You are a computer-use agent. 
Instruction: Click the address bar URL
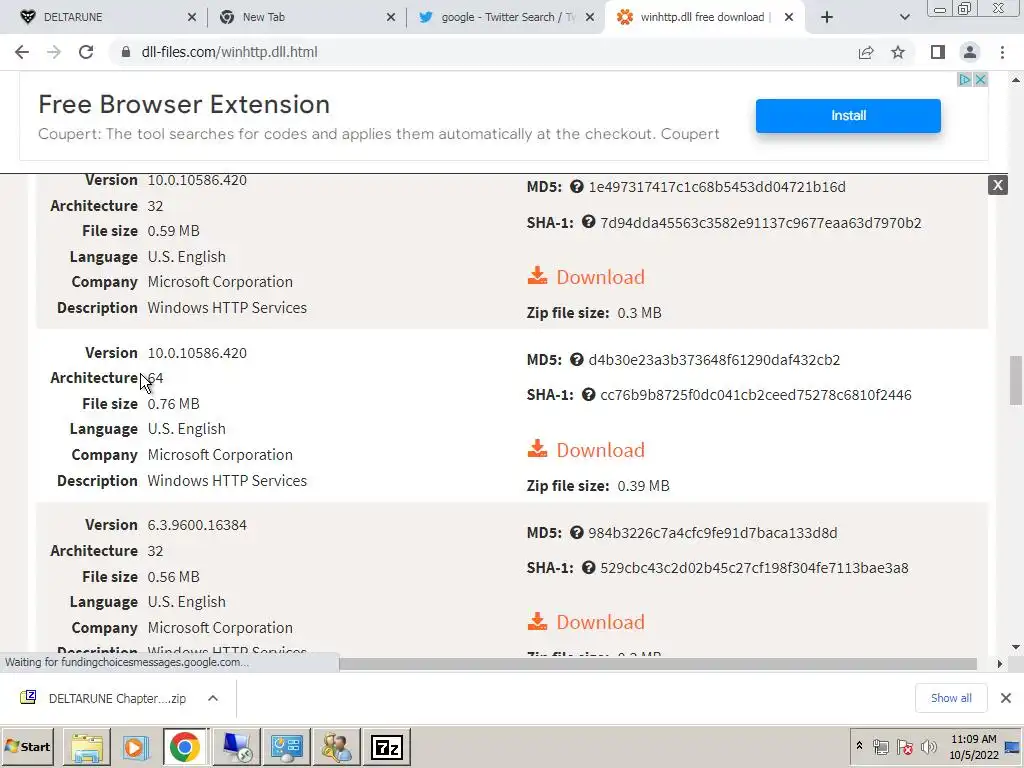[229, 52]
